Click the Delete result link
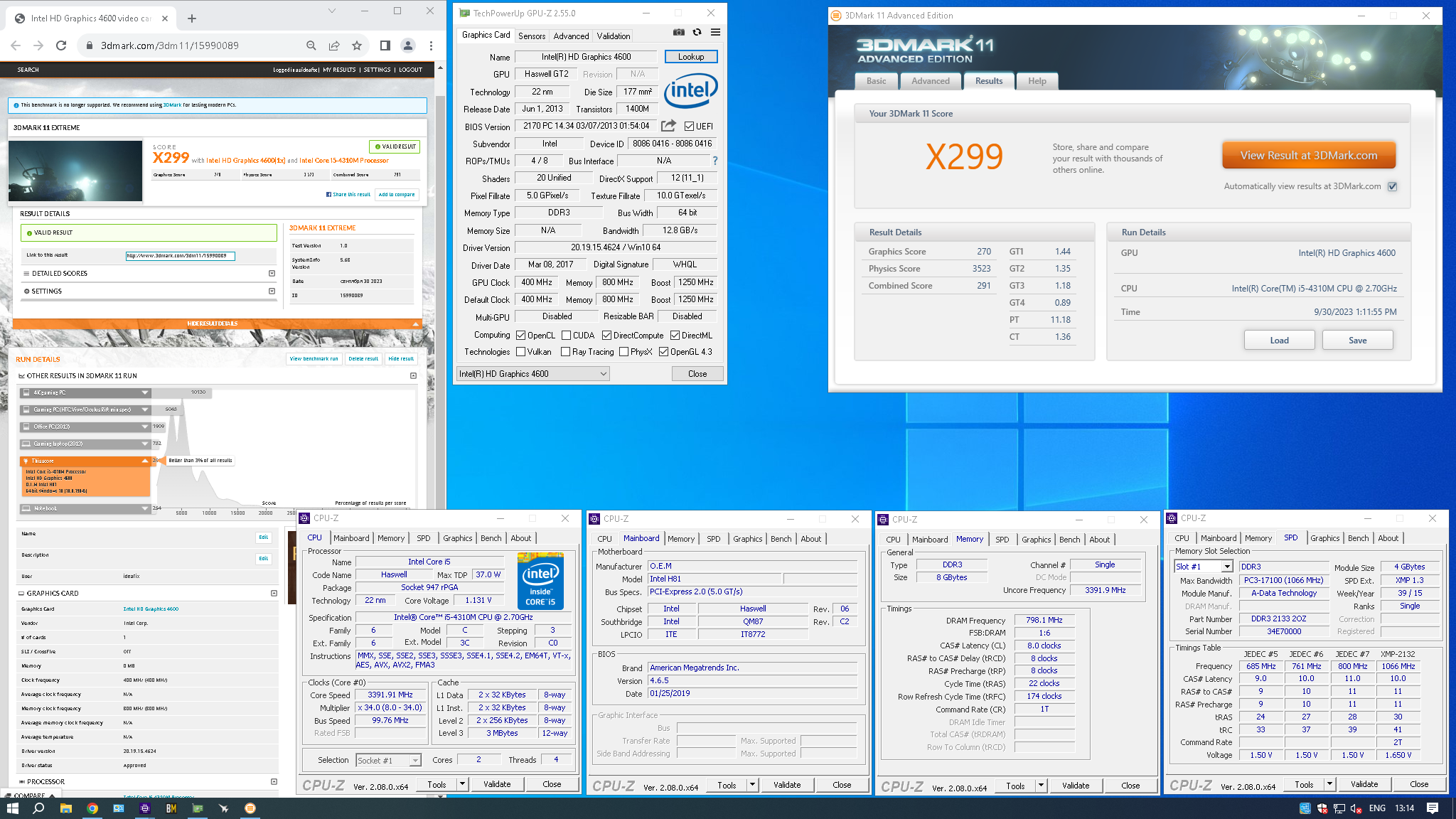The width and height of the screenshot is (1456, 819). (x=363, y=359)
